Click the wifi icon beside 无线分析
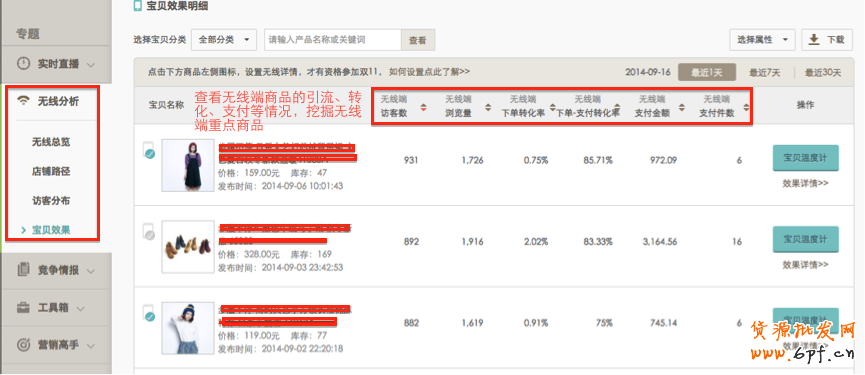Image resolution: width=865 pixels, height=375 pixels. coord(23,101)
